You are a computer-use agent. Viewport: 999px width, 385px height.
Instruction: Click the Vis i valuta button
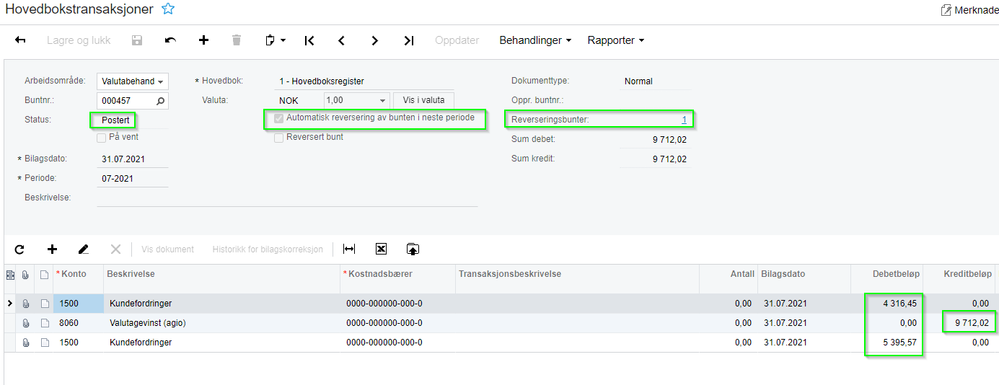(x=424, y=101)
